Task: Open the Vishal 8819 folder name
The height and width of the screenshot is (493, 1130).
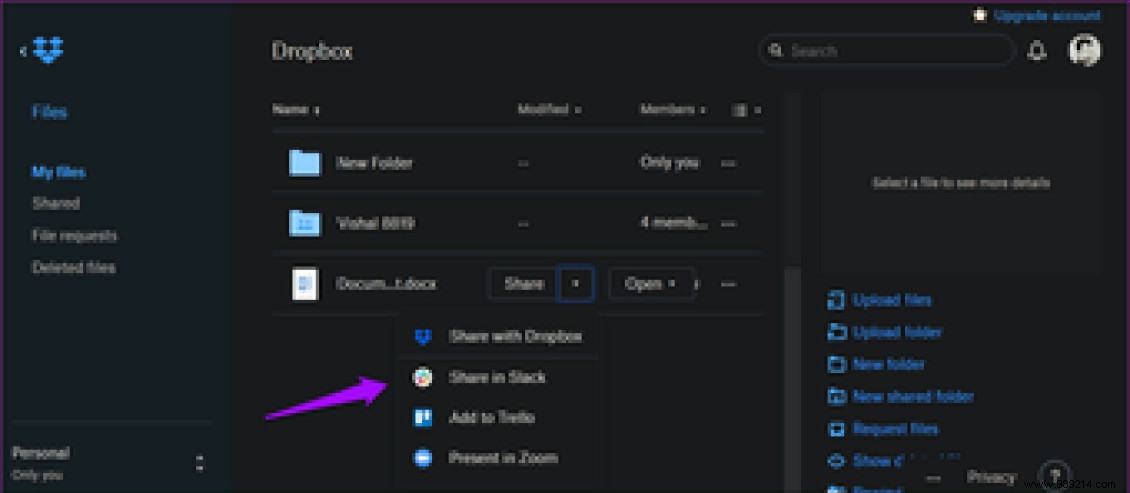Action: click(x=375, y=224)
